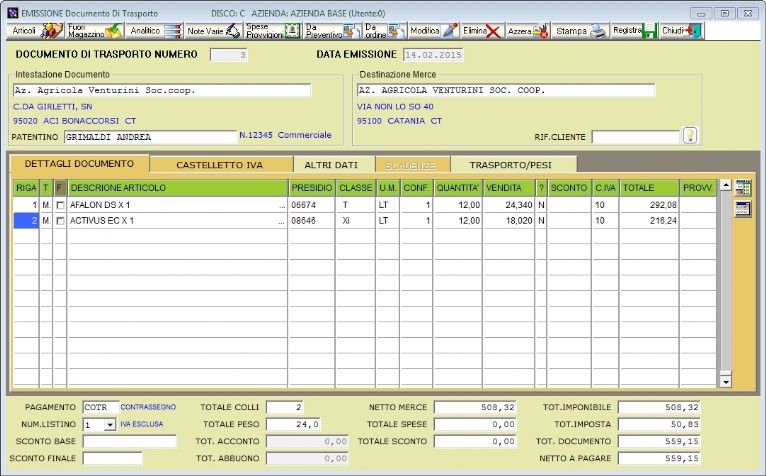Click the Destinazione Merce name field
This screenshot has height=476, width=766.
[x=506, y=90]
